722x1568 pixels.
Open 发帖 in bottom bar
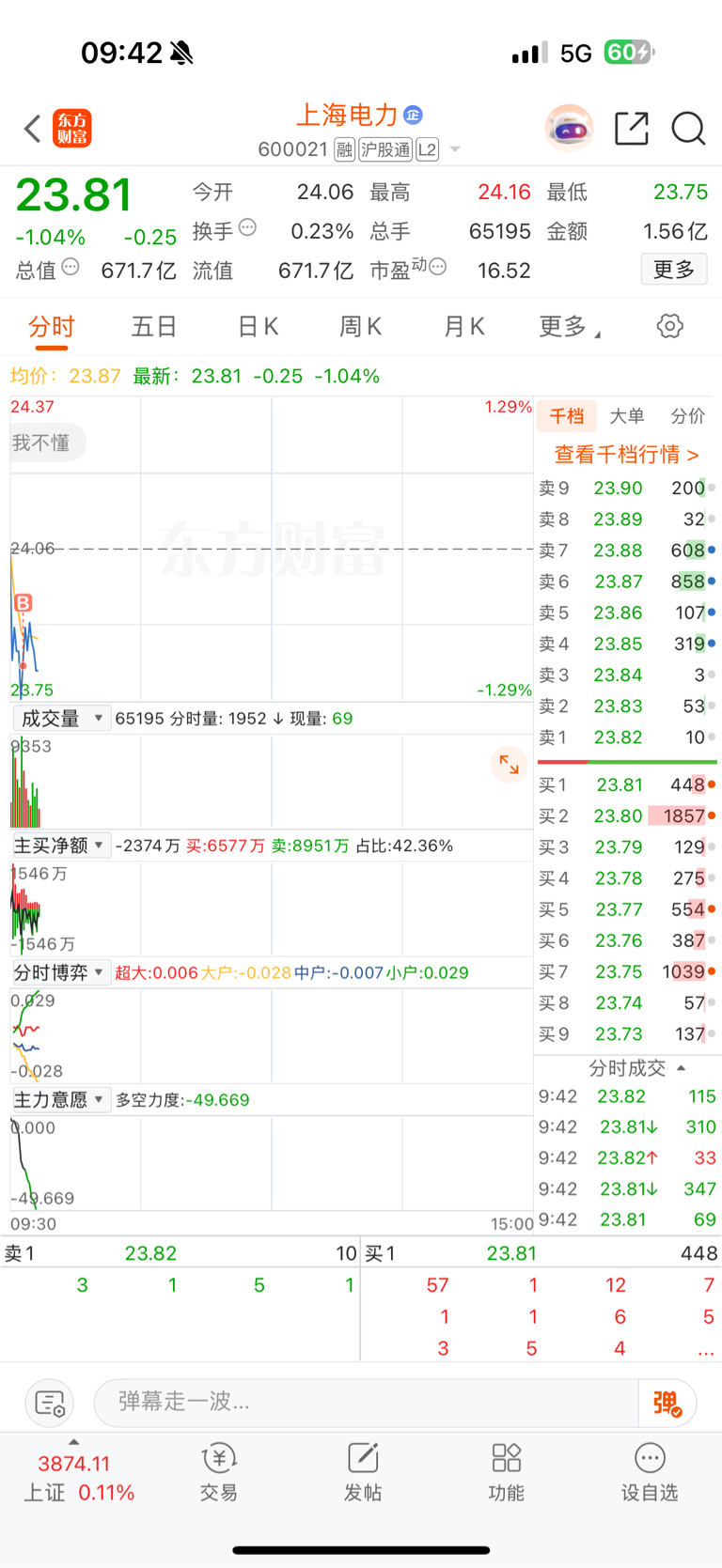(362, 1472)
